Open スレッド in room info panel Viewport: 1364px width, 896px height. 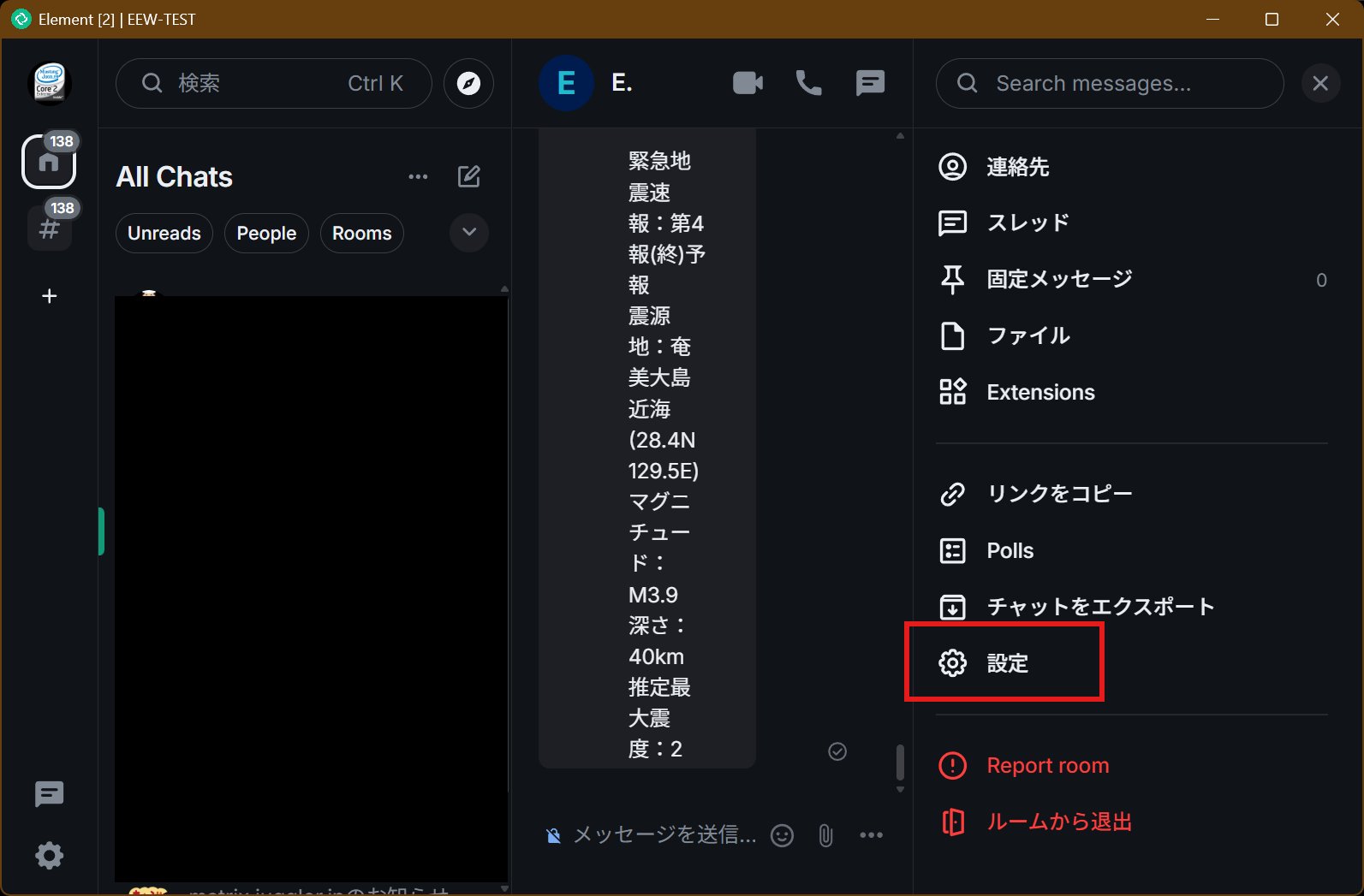coord(1131,223)
